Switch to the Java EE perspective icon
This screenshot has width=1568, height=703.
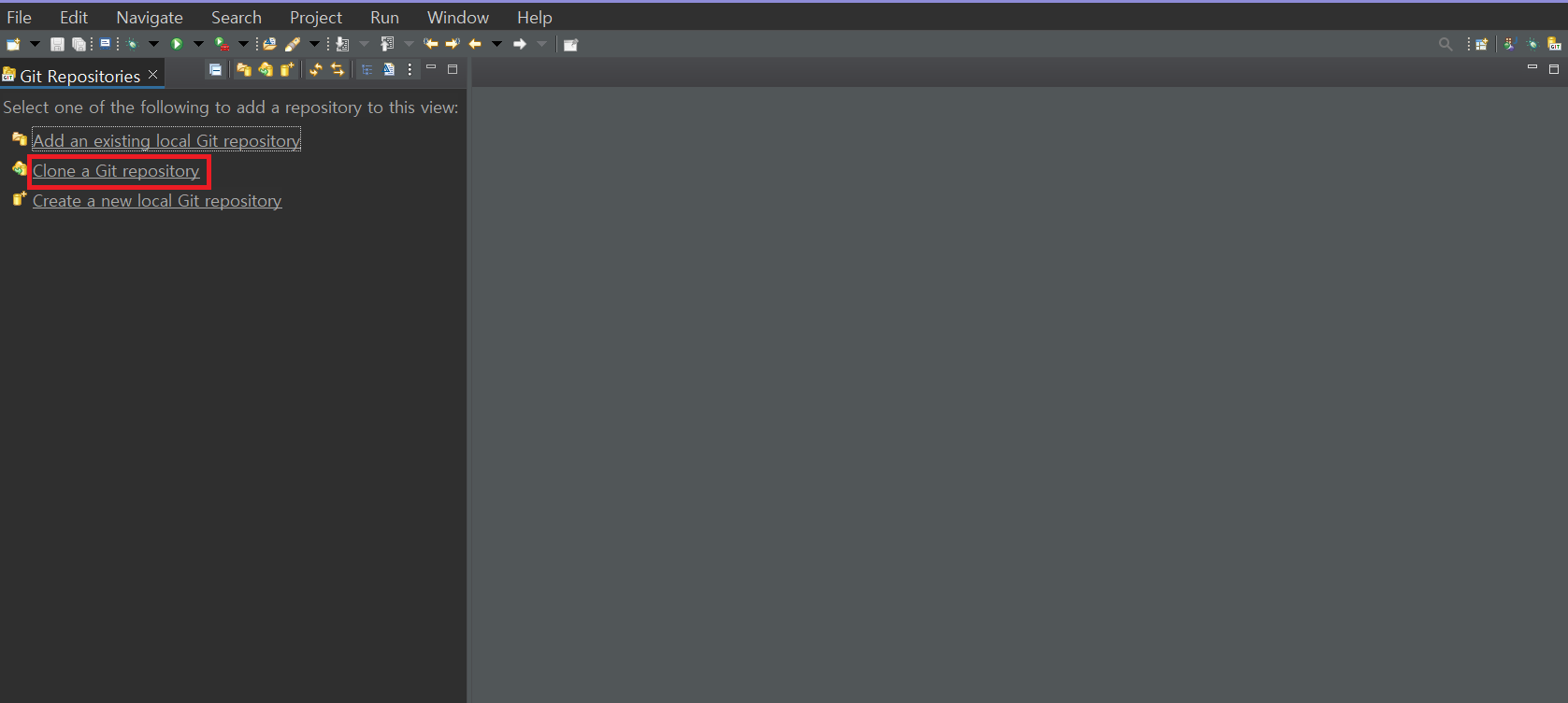[1508, 44]
